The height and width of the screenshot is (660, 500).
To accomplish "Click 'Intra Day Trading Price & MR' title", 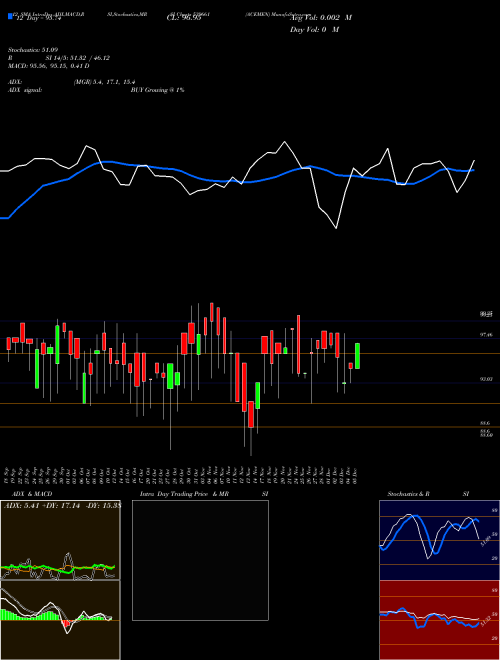I will (x=184, y=494).
